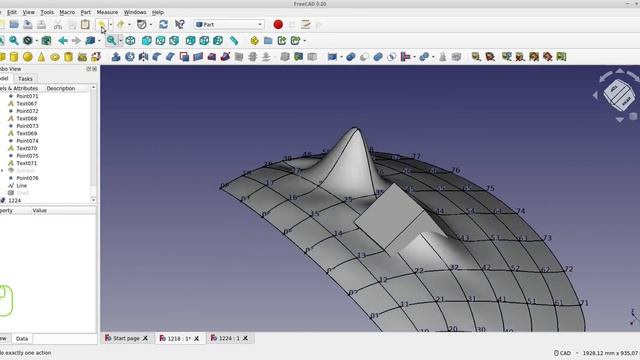
Task: Open the macros editor icon
Action: (x=305, y=24)
